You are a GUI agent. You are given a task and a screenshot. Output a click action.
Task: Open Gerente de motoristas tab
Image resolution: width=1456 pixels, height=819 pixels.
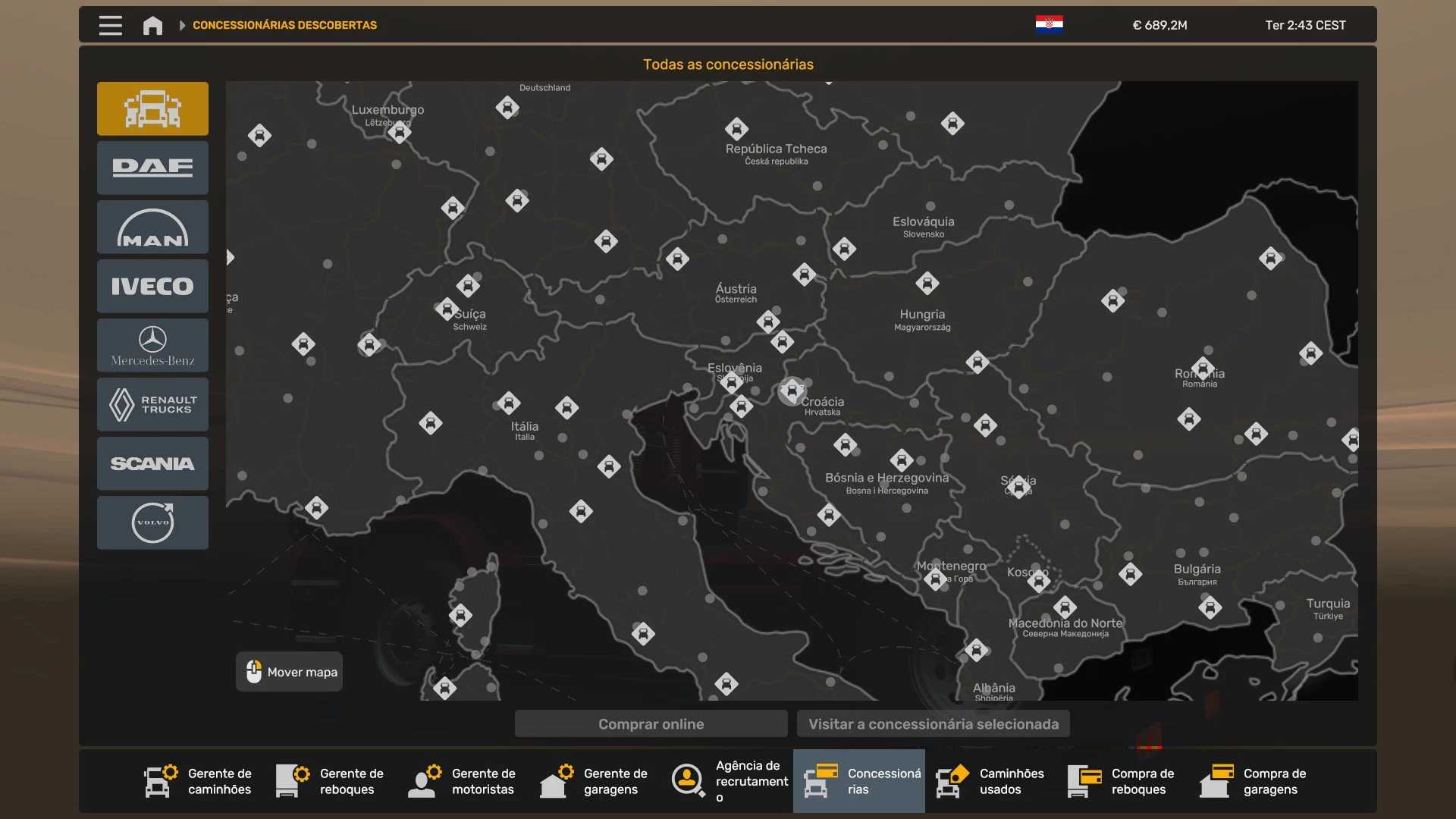click(x=463, y=781)
